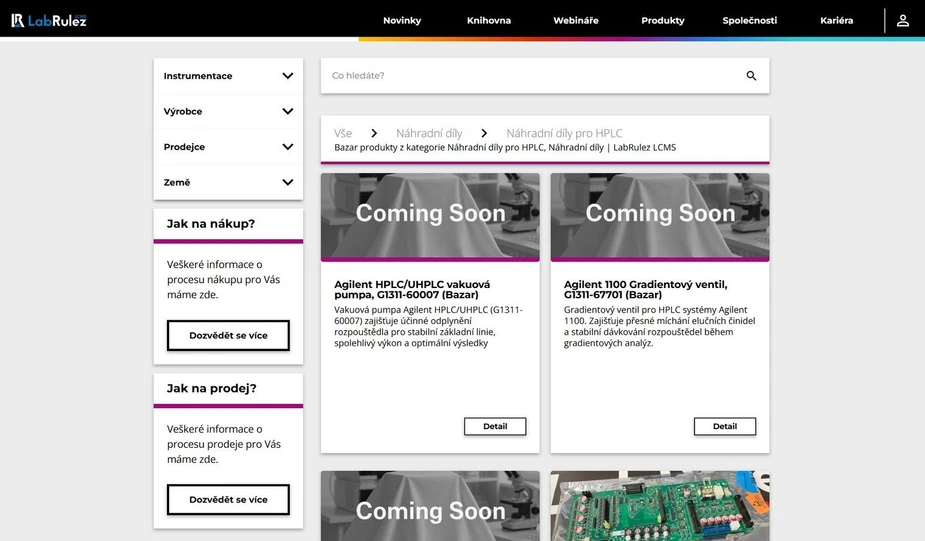This screenshot has height=541, width=925.
Task: Open the Společnosti menu item
Action: [x=749, y=20]
